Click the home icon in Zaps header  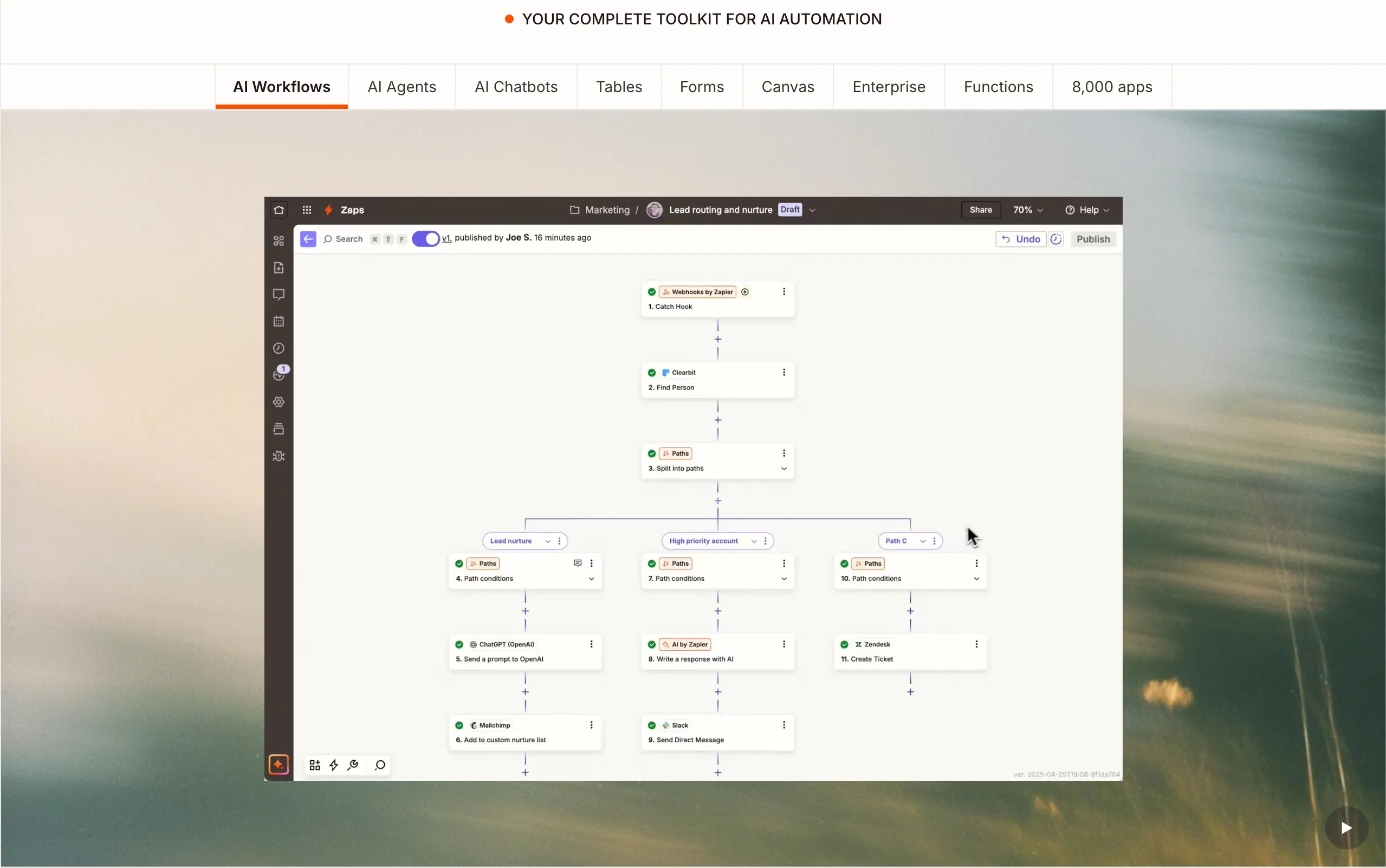point(279,210)
